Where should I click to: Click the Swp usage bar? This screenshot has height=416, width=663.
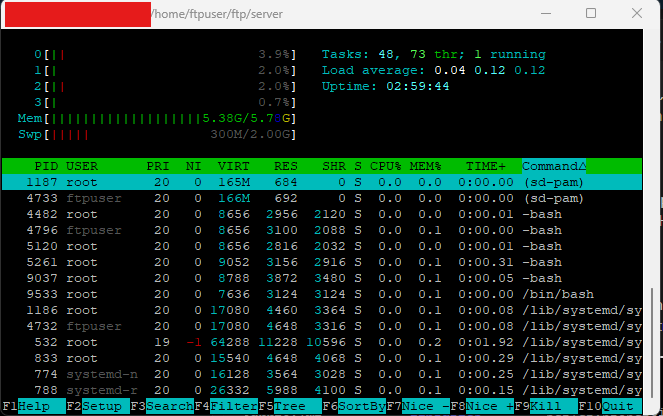coord(156,135)
